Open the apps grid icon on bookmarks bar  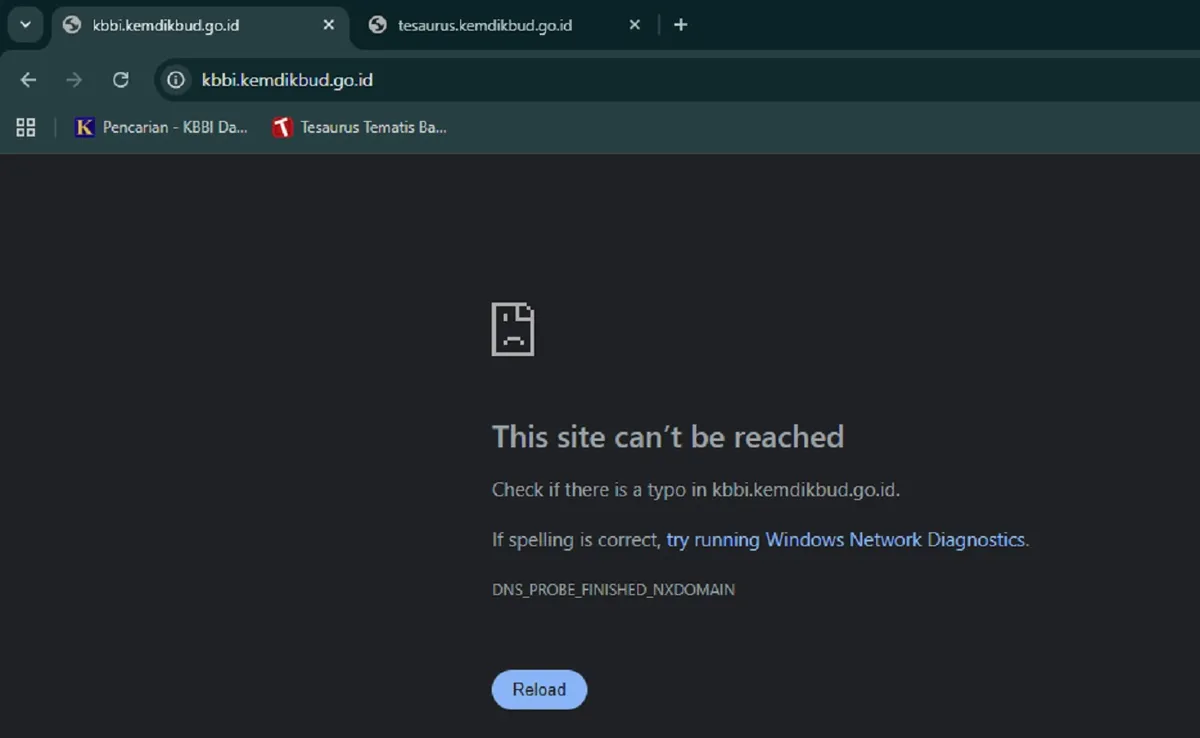(25, 127)
